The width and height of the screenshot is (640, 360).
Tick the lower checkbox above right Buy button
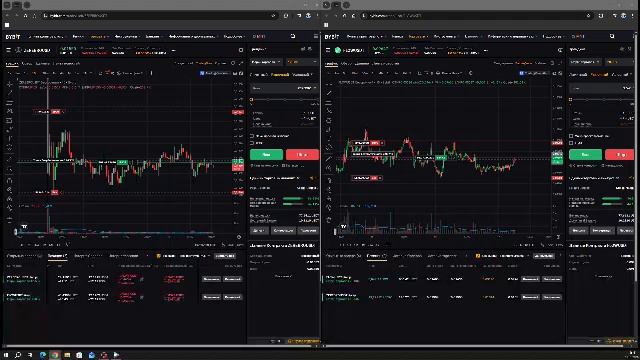(571, 143)
